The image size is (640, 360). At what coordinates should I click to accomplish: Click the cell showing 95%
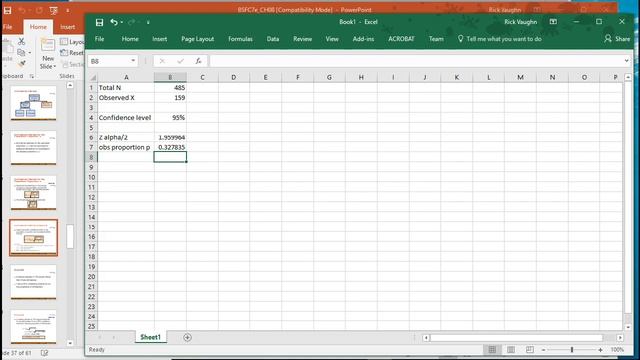170,118
